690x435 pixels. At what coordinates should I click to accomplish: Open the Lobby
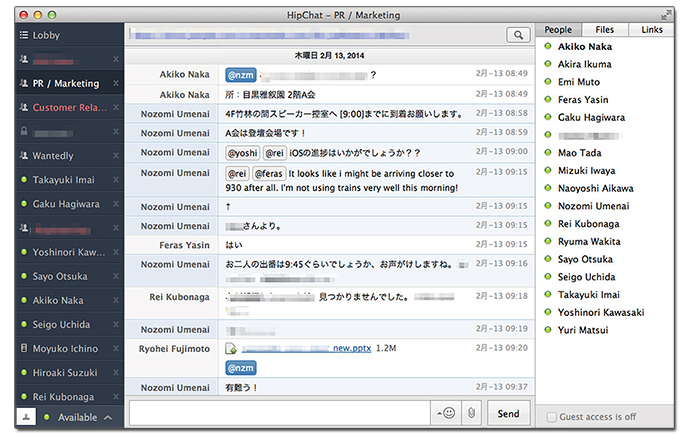69,35
